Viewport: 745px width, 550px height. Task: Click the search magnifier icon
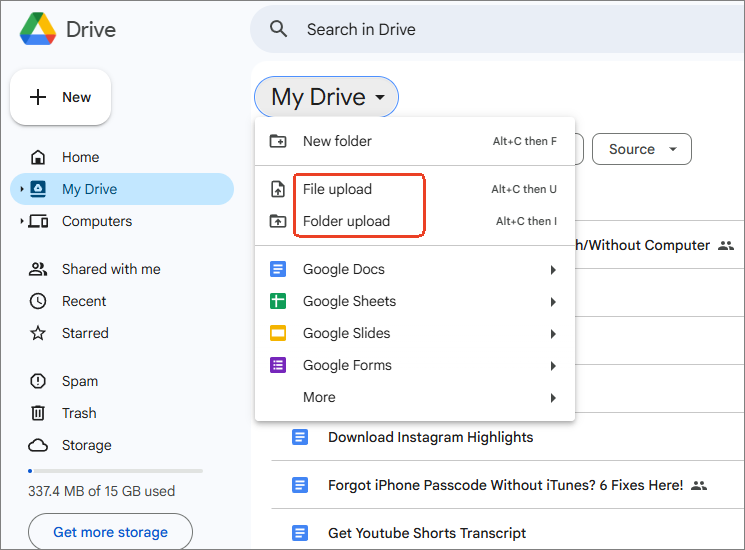click(x=279, y=29)
